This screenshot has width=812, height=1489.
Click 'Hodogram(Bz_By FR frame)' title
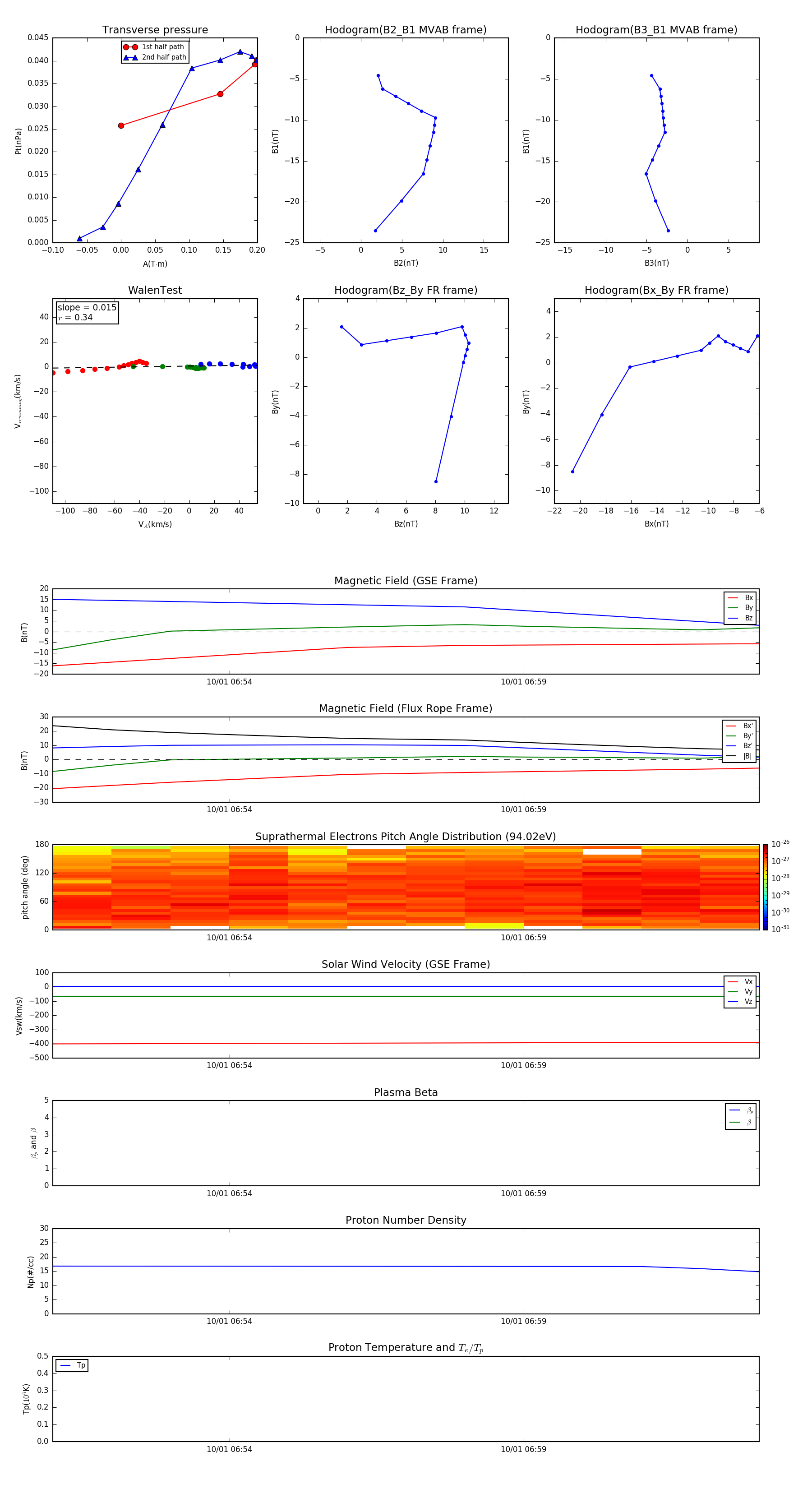[x=406, y=290]
